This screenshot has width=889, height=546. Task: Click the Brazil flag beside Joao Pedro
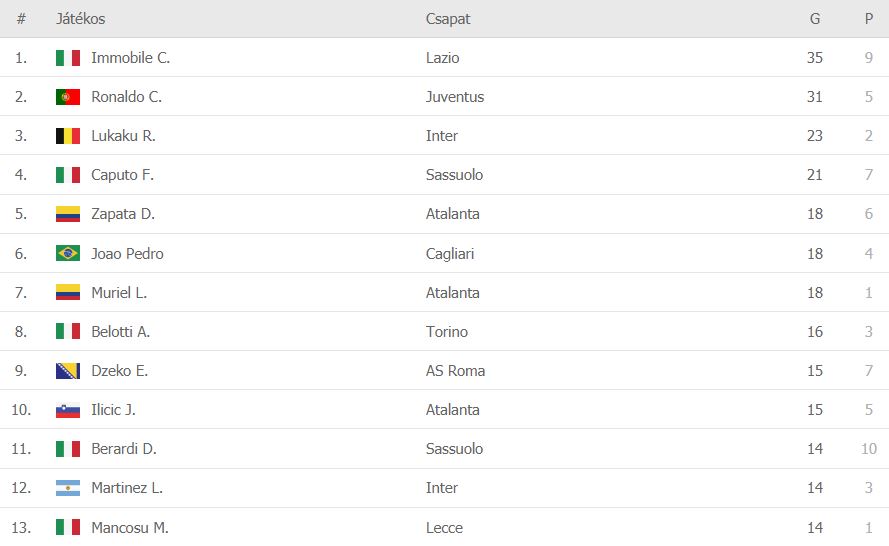click(67, 253)
